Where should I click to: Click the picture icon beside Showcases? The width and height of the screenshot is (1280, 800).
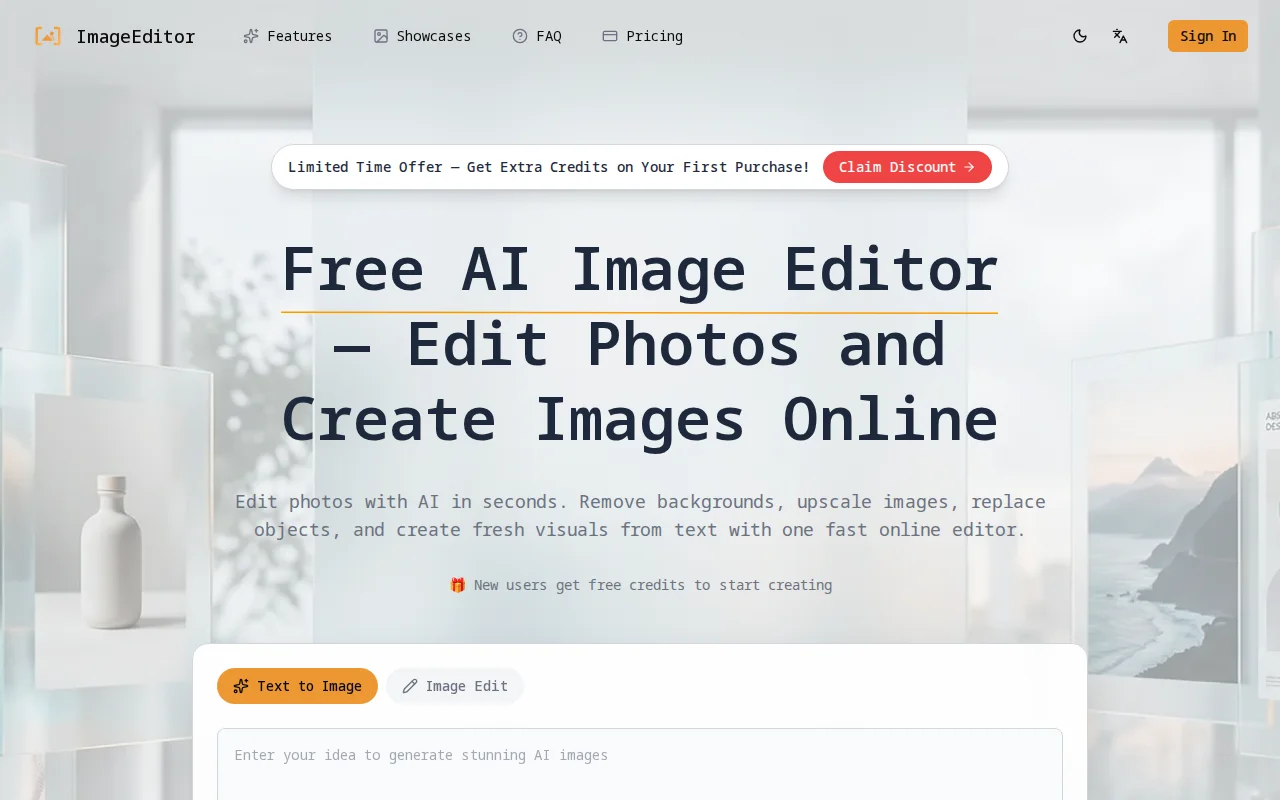381,36
